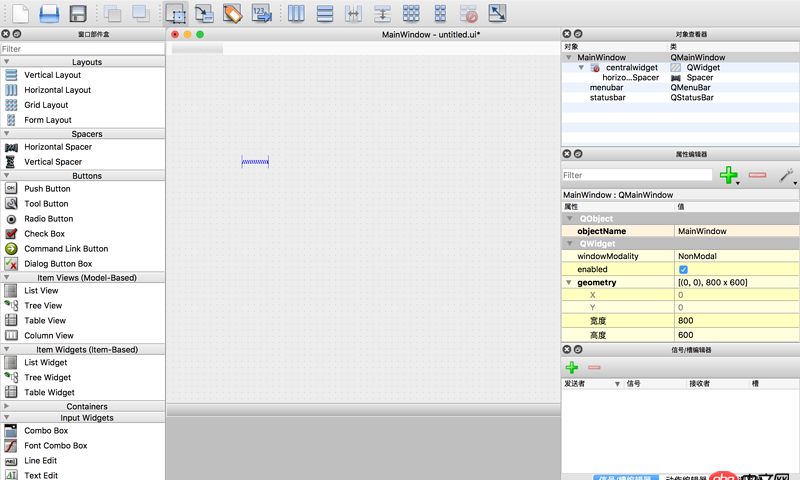This screenshot has height=480, width=800.
Task: Float the Widget Box panel
Action: 17,34
